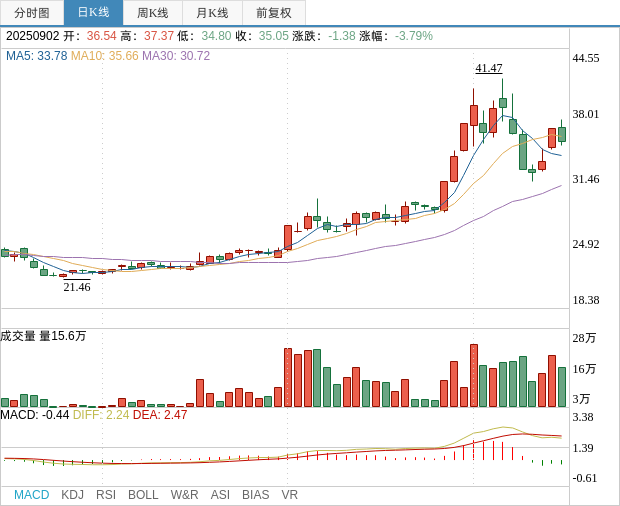This screenshot has height=506, width=620.
Task: Click the tallest volume bar with dotted line
Action: point(474,376)
